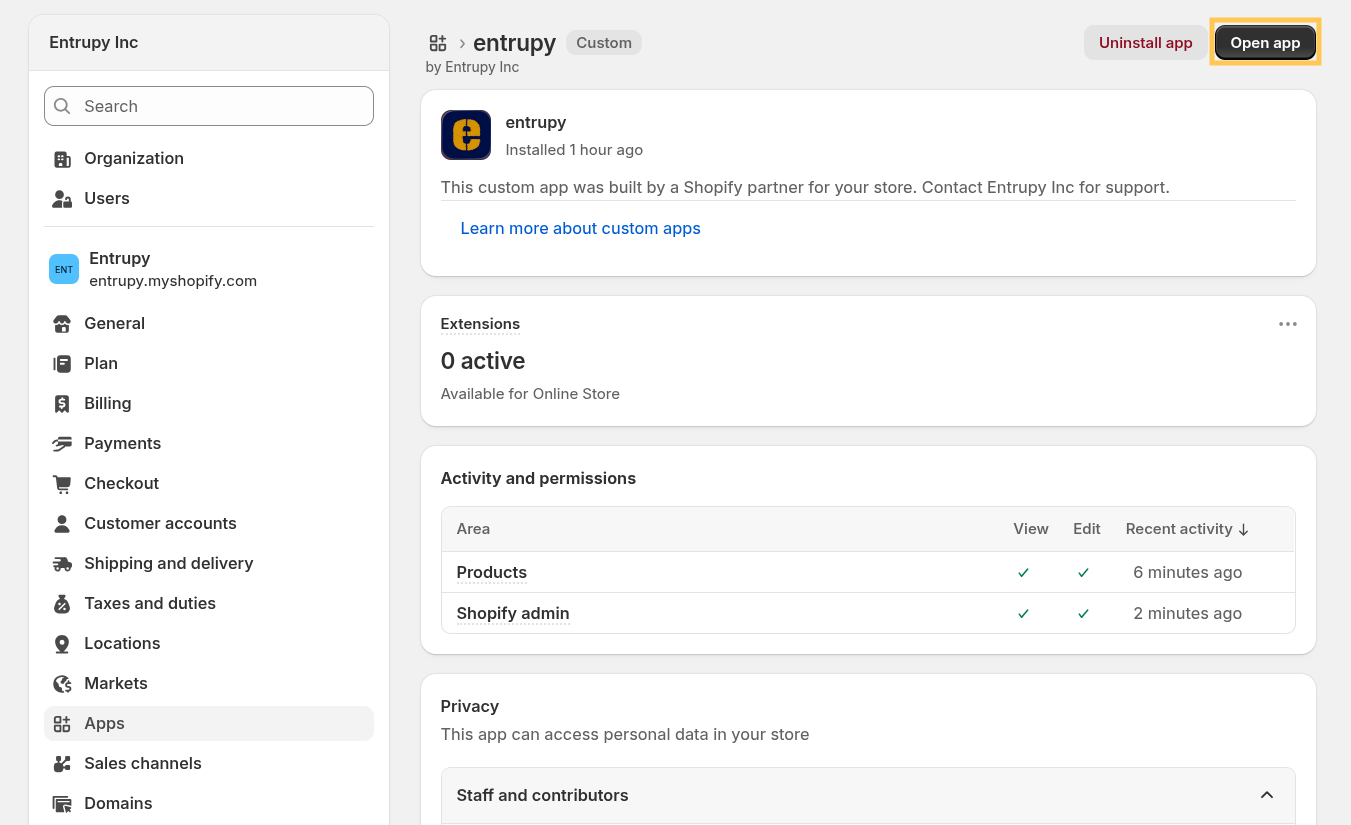The image size is (1351, 825).
Task: Click the Extensions heading
Action: (480, 324)
